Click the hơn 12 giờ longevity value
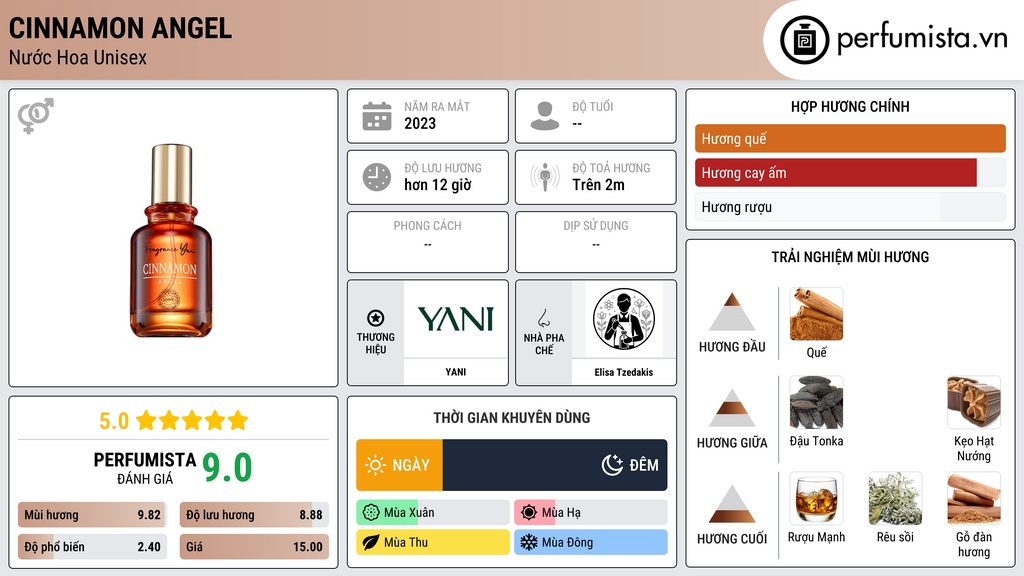The width and height of the screenshot is (1024, 576). tap(438, 185)
